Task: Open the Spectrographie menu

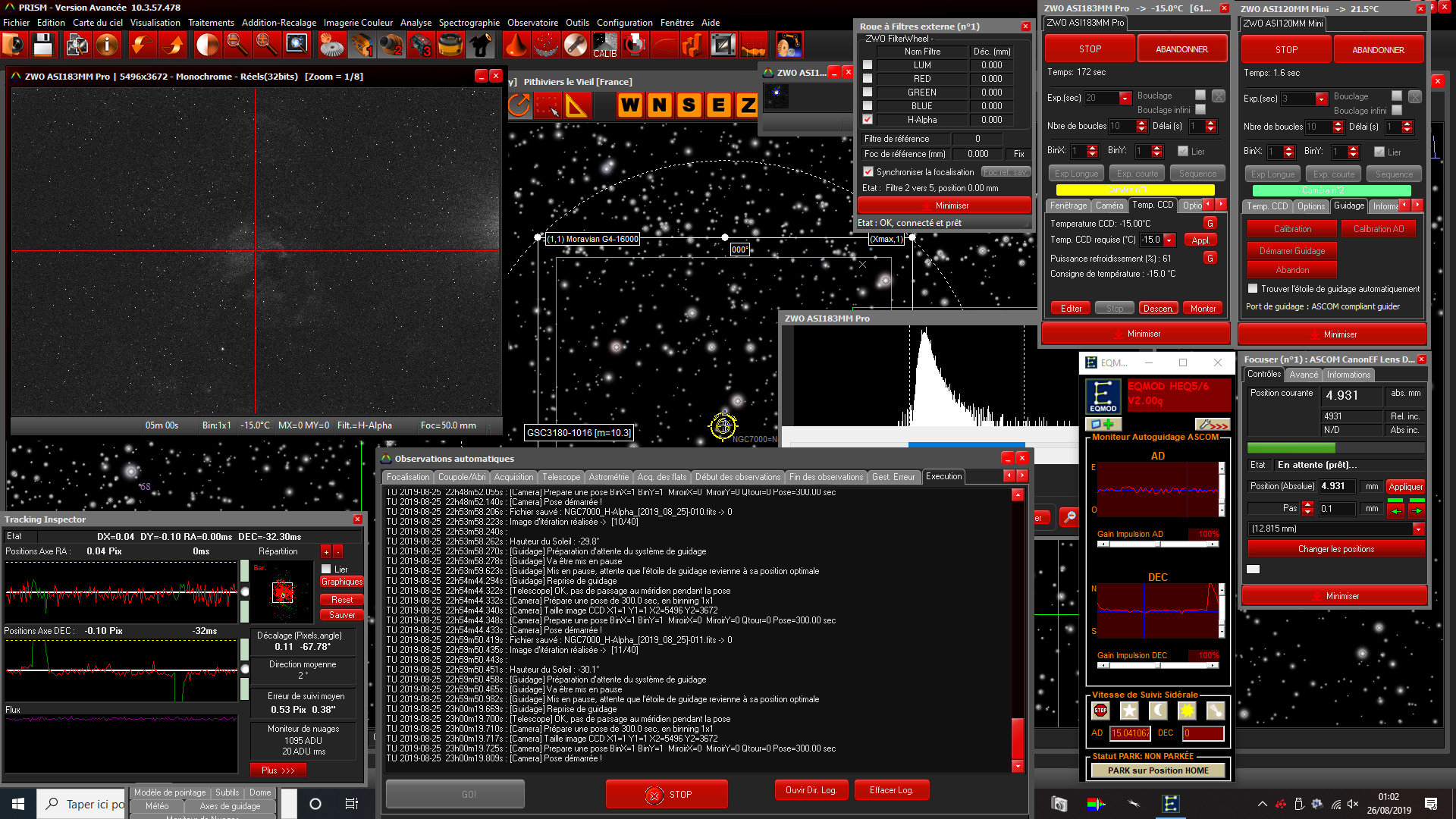Action: (469, 23)
